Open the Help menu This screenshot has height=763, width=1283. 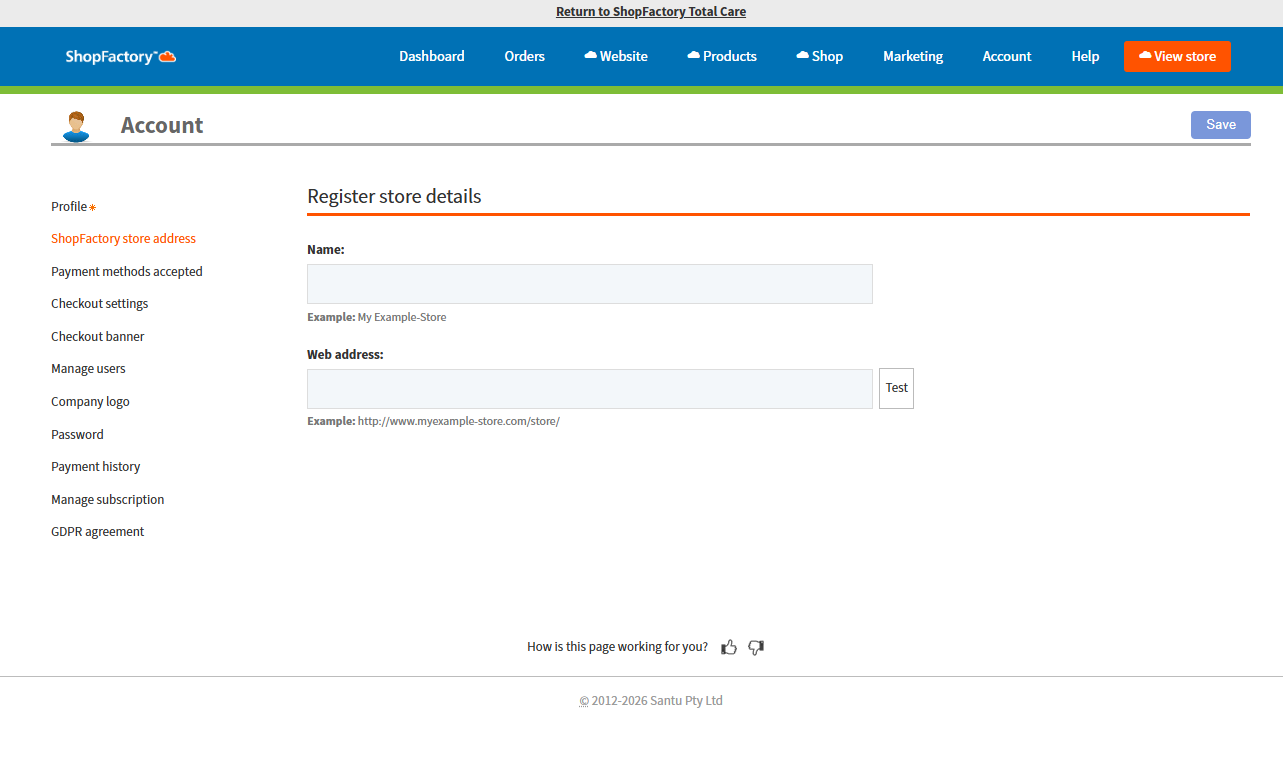pos(1085,57)
